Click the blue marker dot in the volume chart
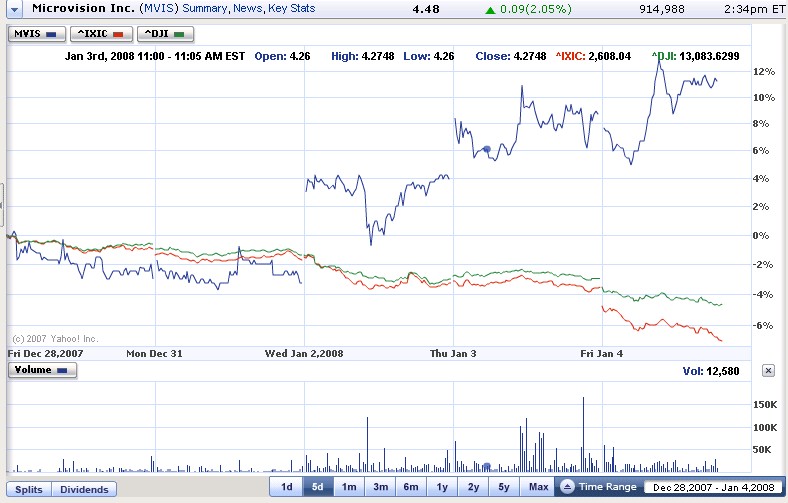Screen dimensions: 788x503 point(486,467)
